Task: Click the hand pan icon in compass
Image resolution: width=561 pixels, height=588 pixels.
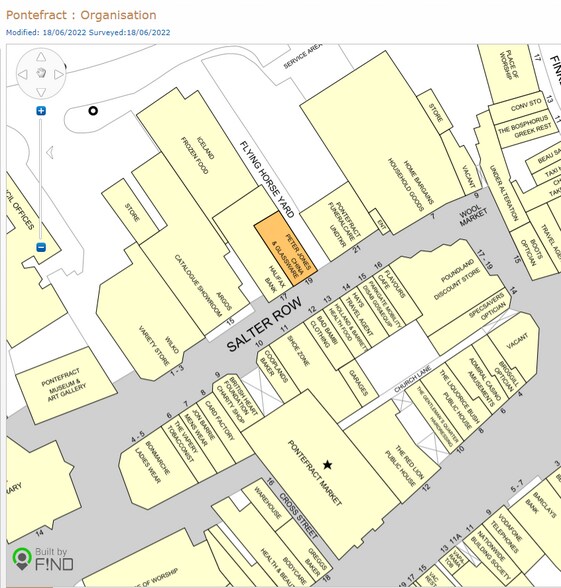Action: pyautogui.click(x=41, y=72)
